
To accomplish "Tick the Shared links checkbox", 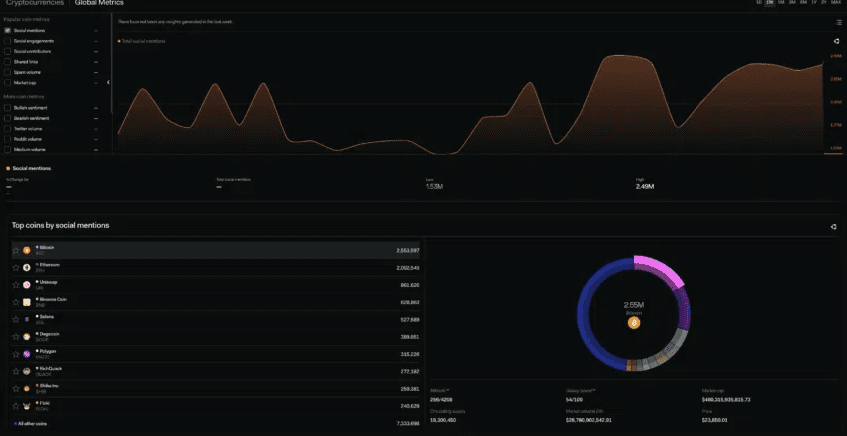I will coord(8,62).
